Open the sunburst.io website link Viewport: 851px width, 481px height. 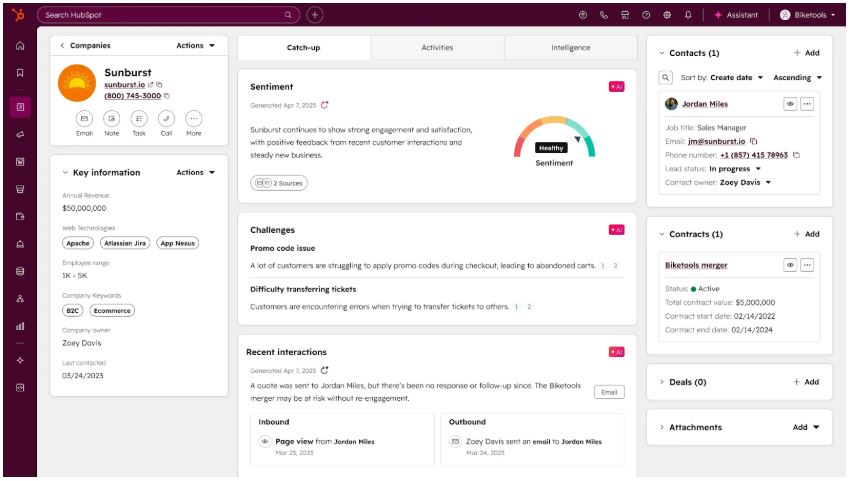click(124, 85)
